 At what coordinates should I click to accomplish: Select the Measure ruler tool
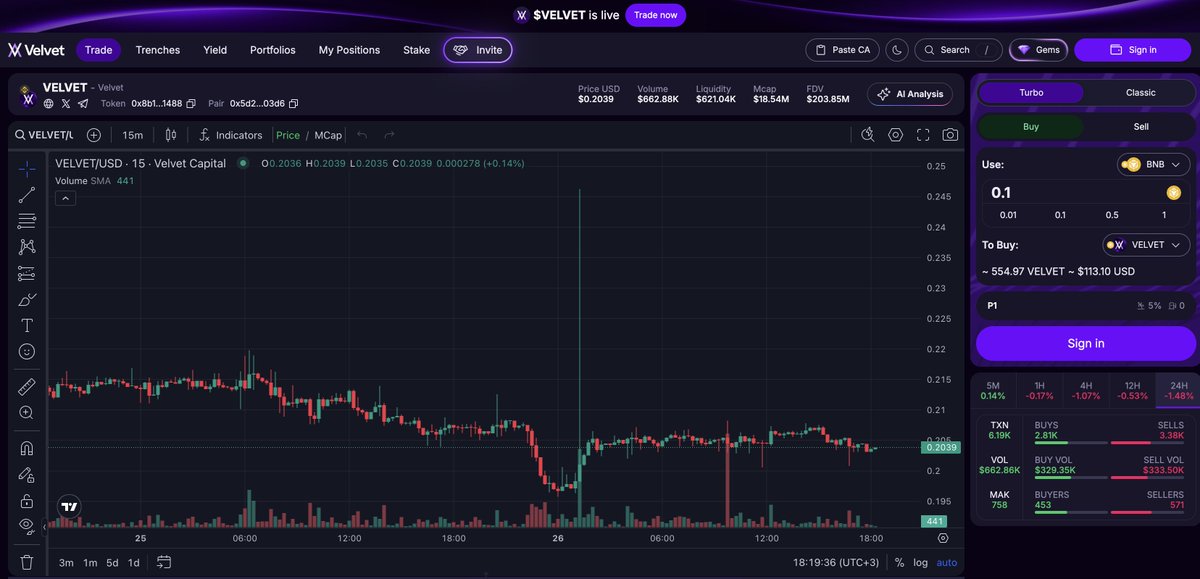pyautogui.click(x=27, y=386)
